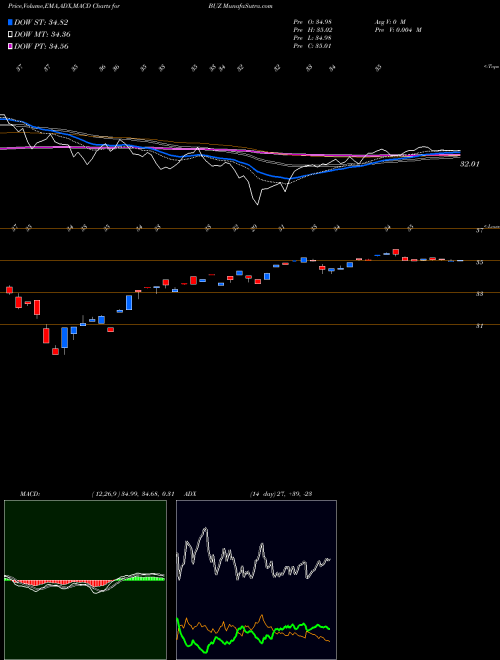Click the blue DOW ST legend swatch
This screenshot has height=660, width=500.
[x=10, y=22]
